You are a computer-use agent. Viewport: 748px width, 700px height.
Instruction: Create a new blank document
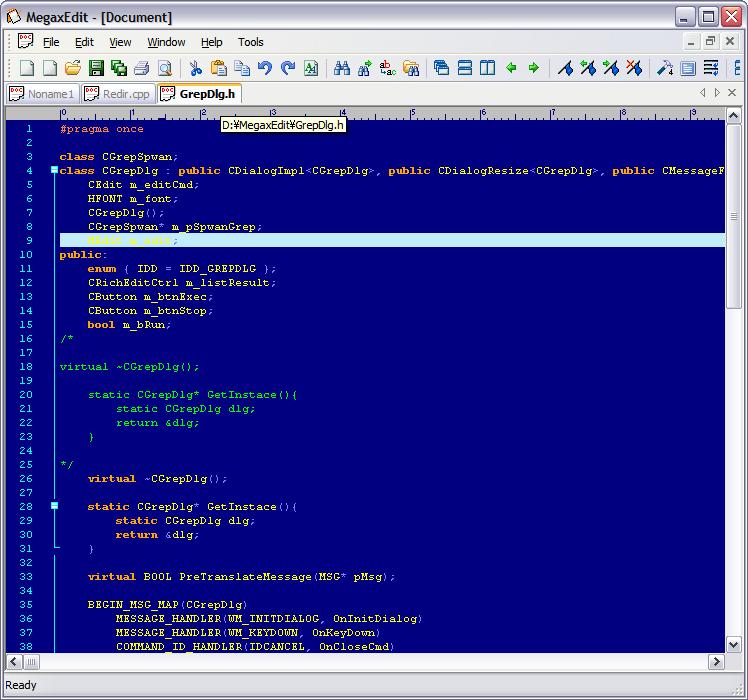[x=27, y=68]
